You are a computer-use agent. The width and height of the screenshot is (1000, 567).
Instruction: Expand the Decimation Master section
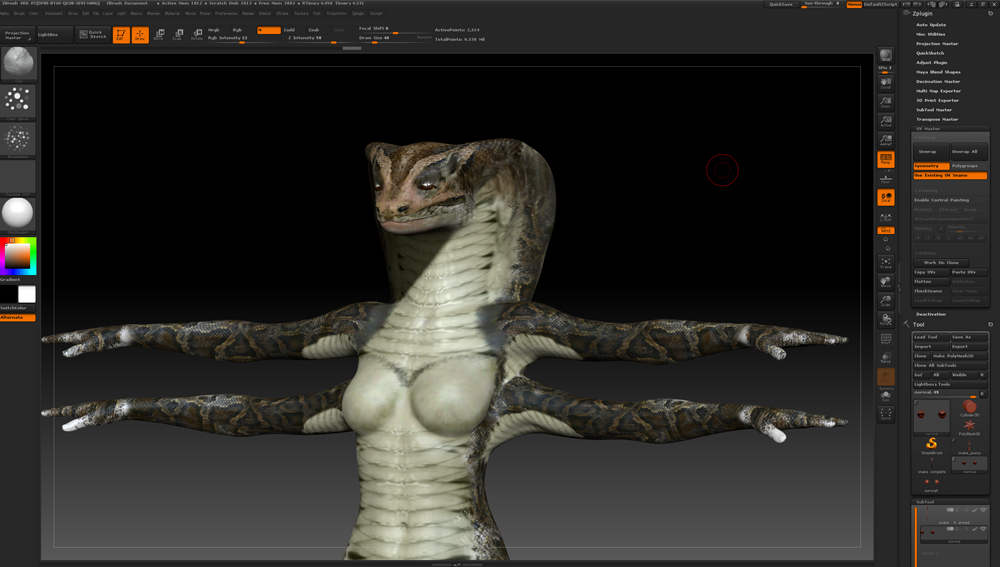tap(938, 81)
